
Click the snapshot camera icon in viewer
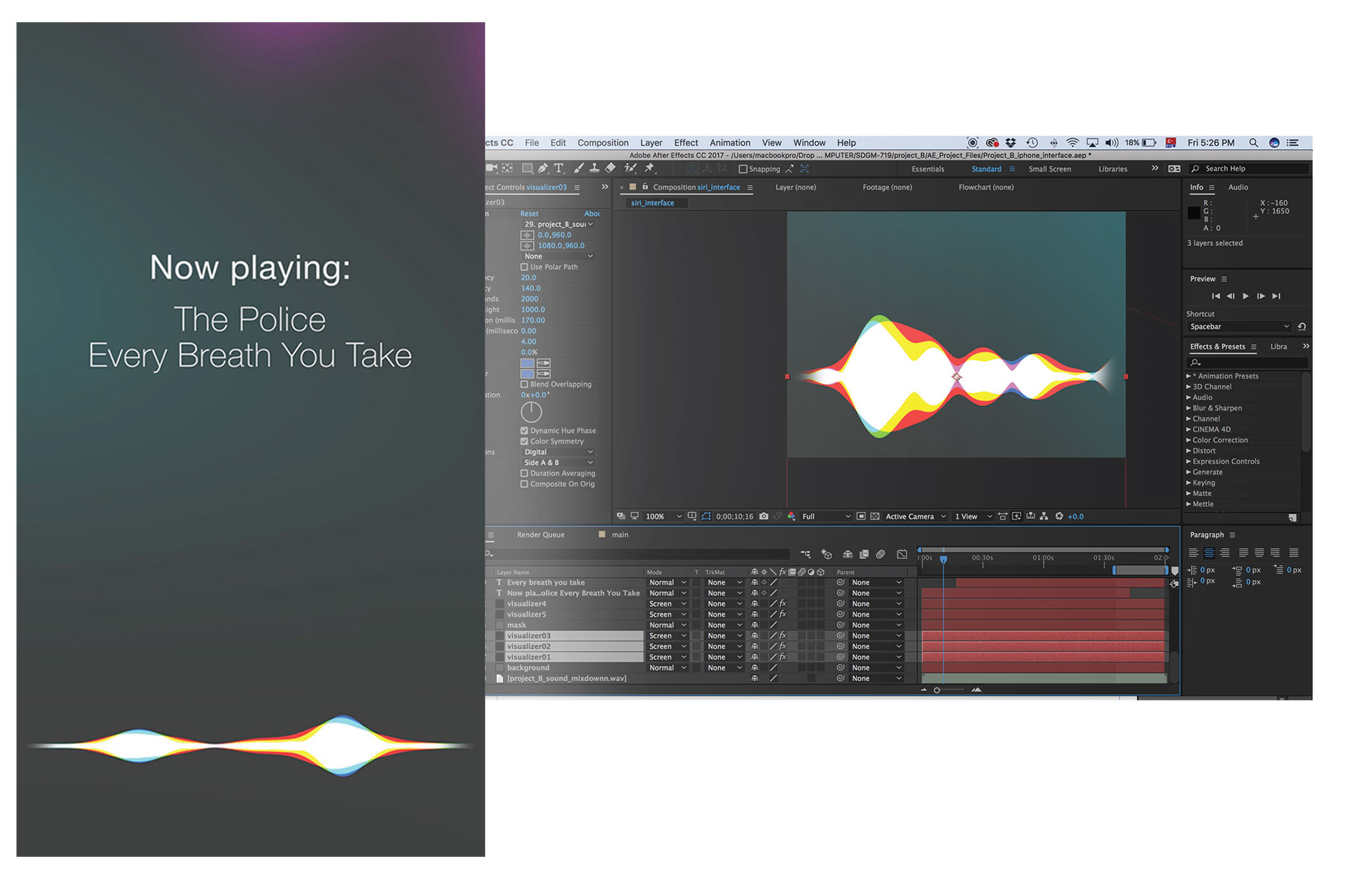764,516
